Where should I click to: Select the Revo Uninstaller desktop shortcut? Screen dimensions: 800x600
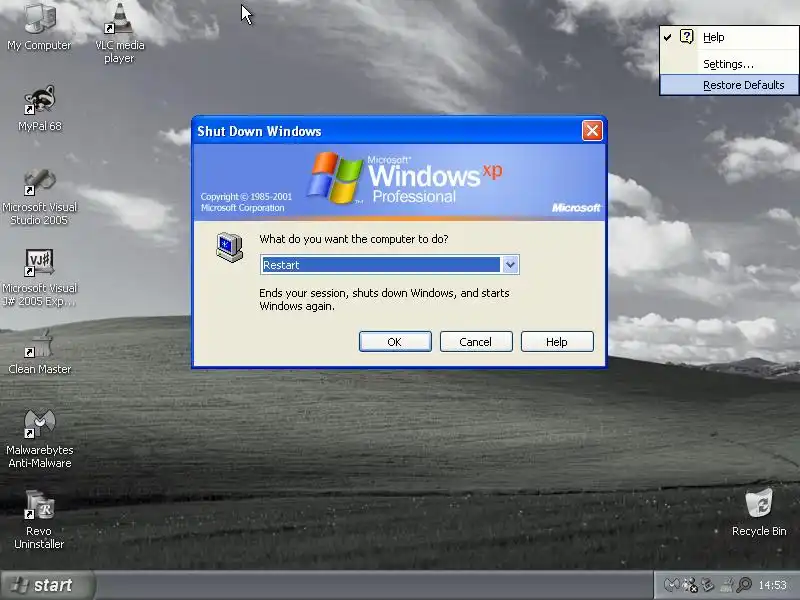tap(39, 519)
